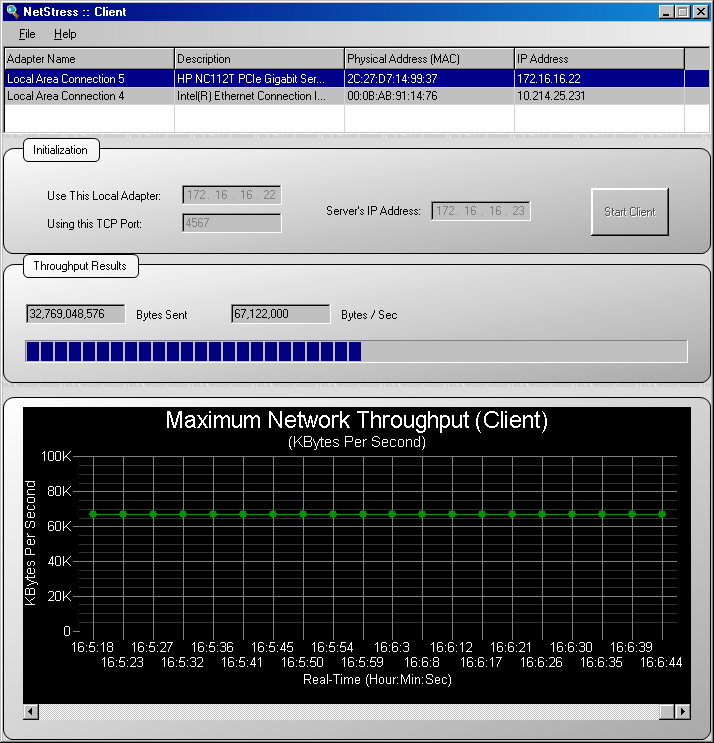
Task: Open the Help menu
Action: point(65,34)
